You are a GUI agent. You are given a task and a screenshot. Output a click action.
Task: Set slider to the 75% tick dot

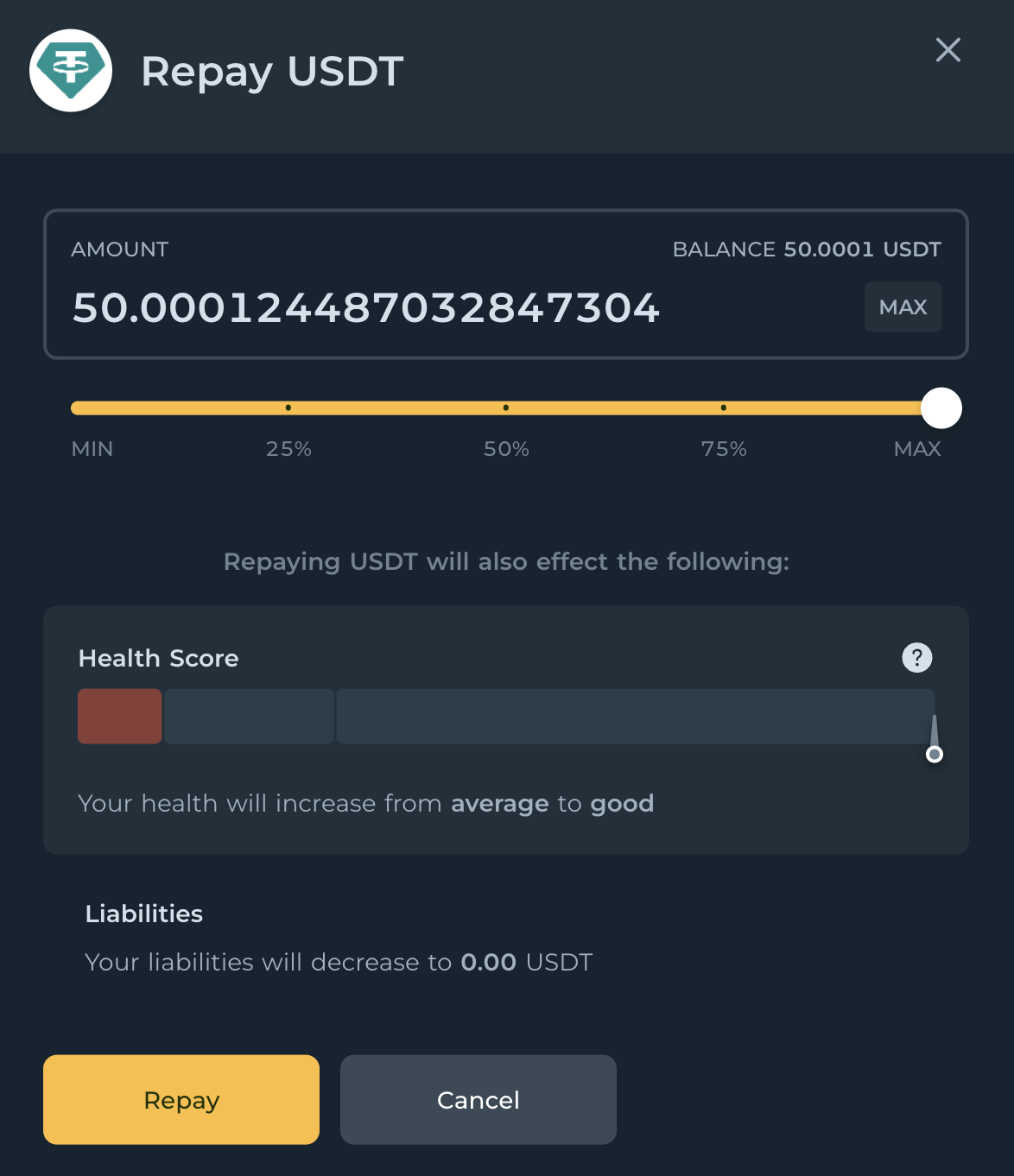(724, 408)
